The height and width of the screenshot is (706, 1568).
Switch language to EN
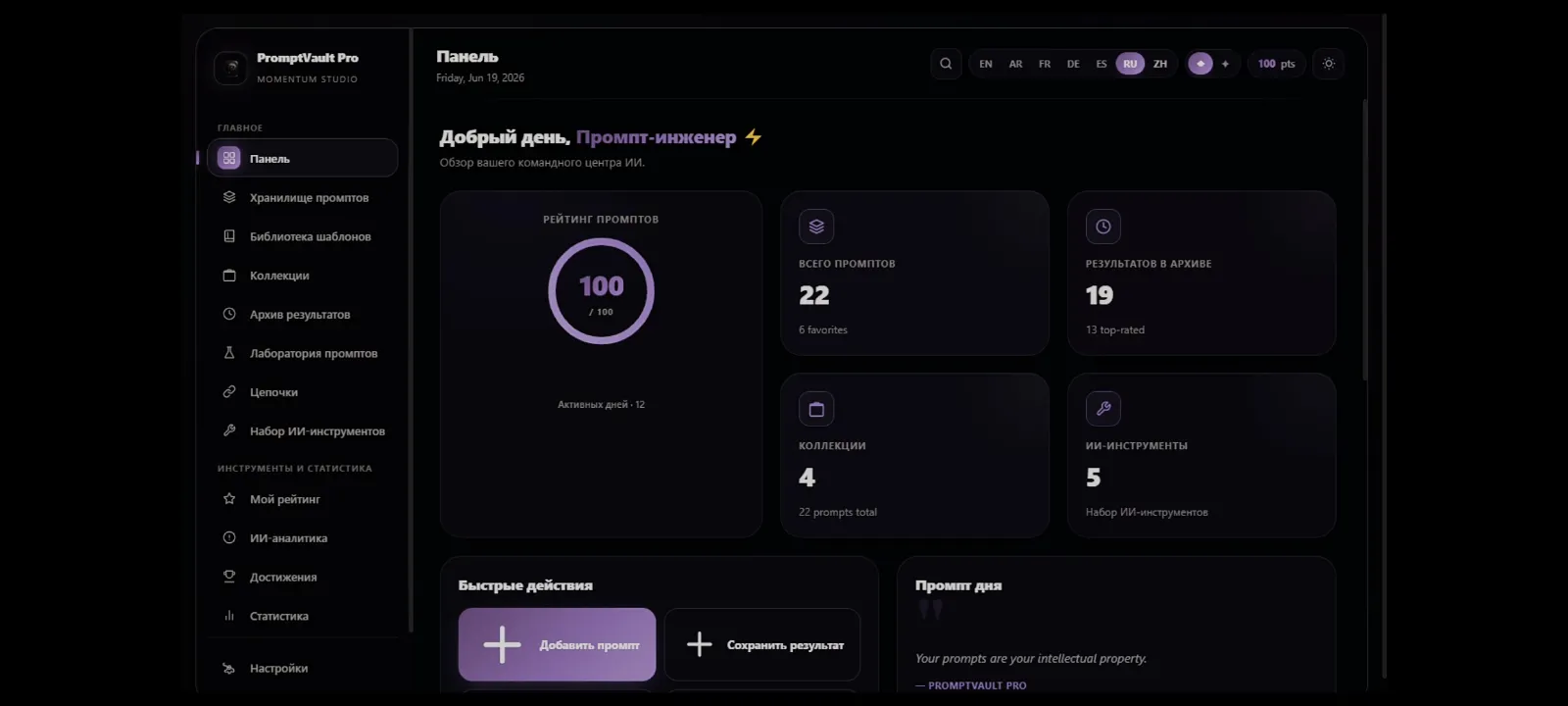click(986, 64)
